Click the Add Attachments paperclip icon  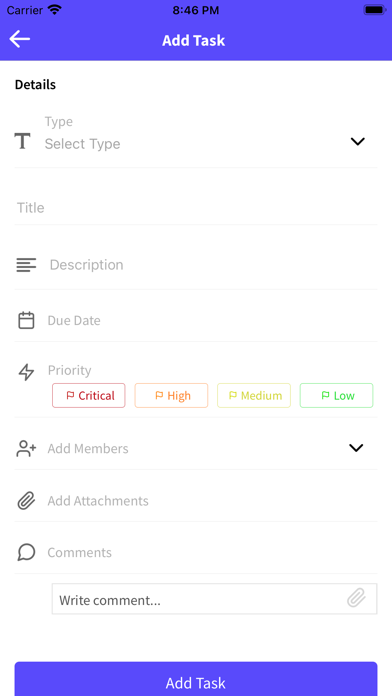(26, 501)
